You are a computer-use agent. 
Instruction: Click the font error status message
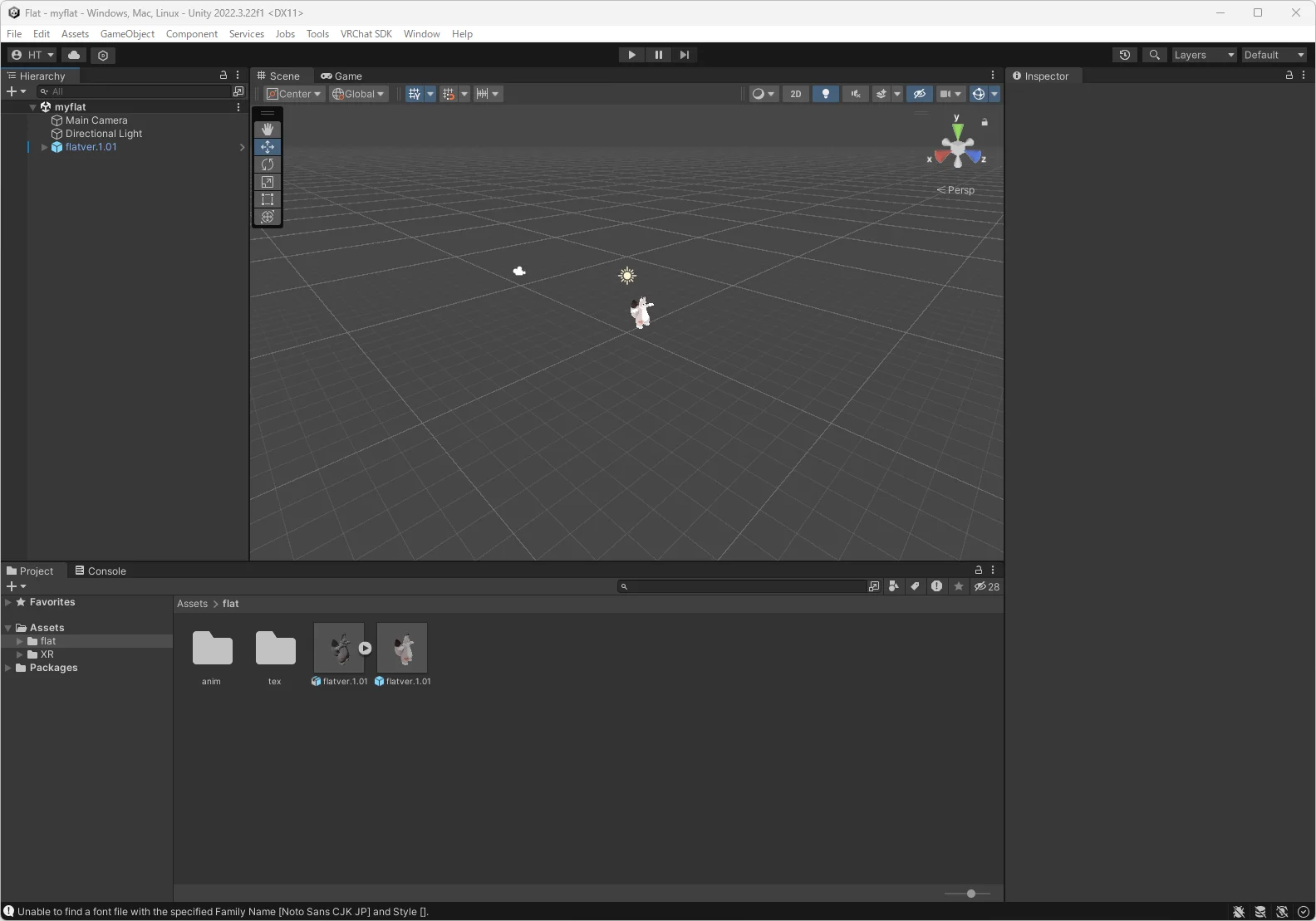(223, 912)
